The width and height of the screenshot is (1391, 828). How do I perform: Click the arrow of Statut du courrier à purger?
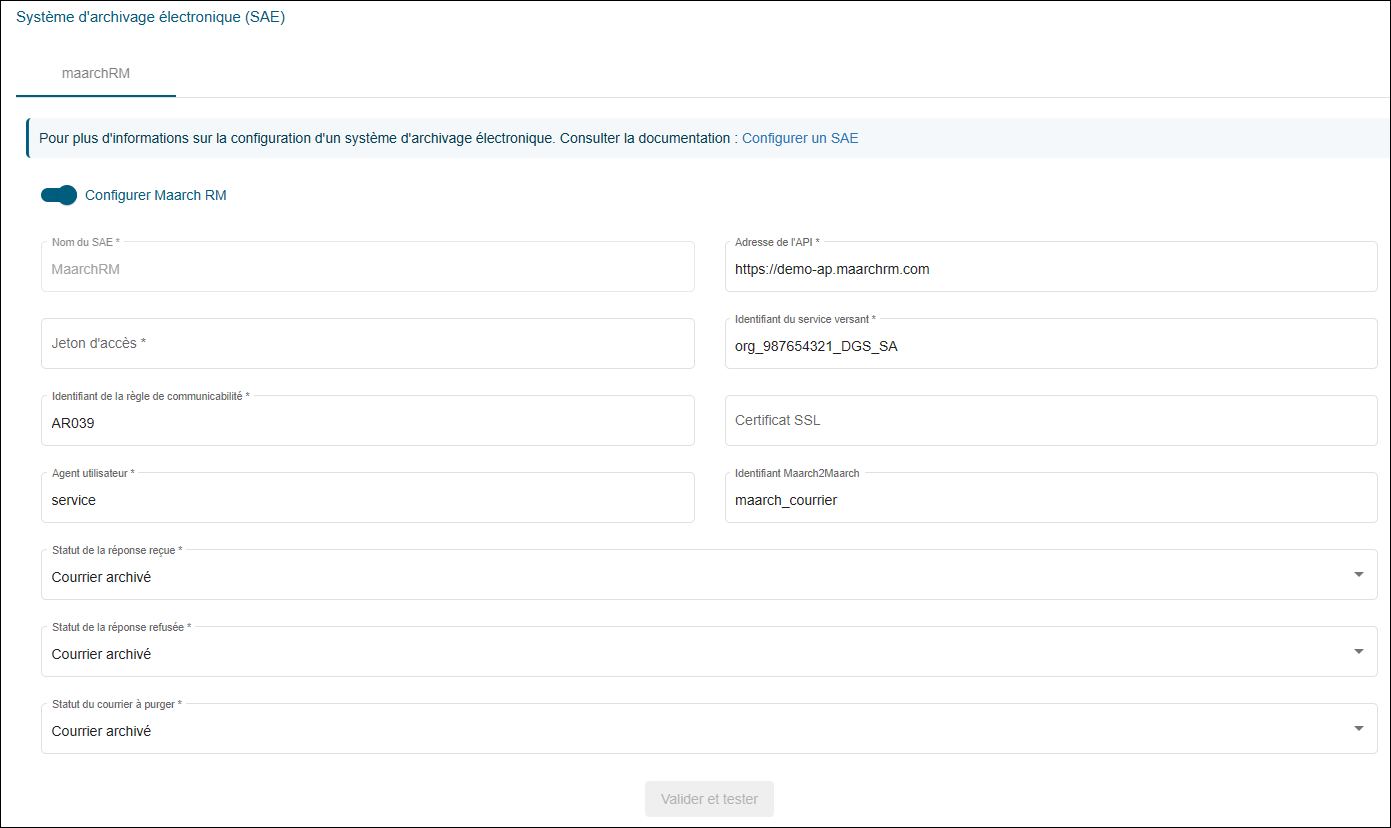pyautogui.click(x=1358, y=729)
